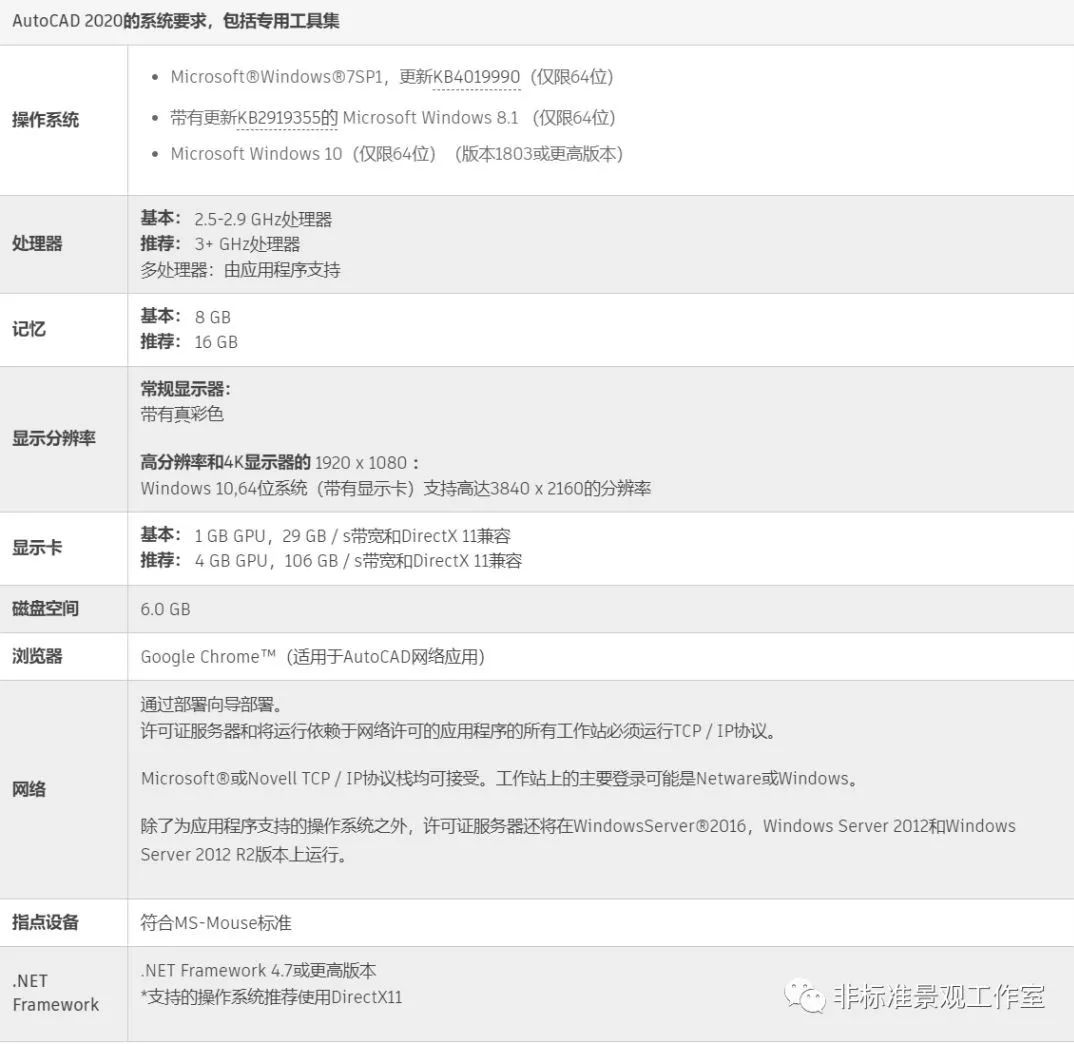Select the Microsoft Windows 8.1 line
The height and width of the screenshot is (1044, 1074).
pos(393,118)
